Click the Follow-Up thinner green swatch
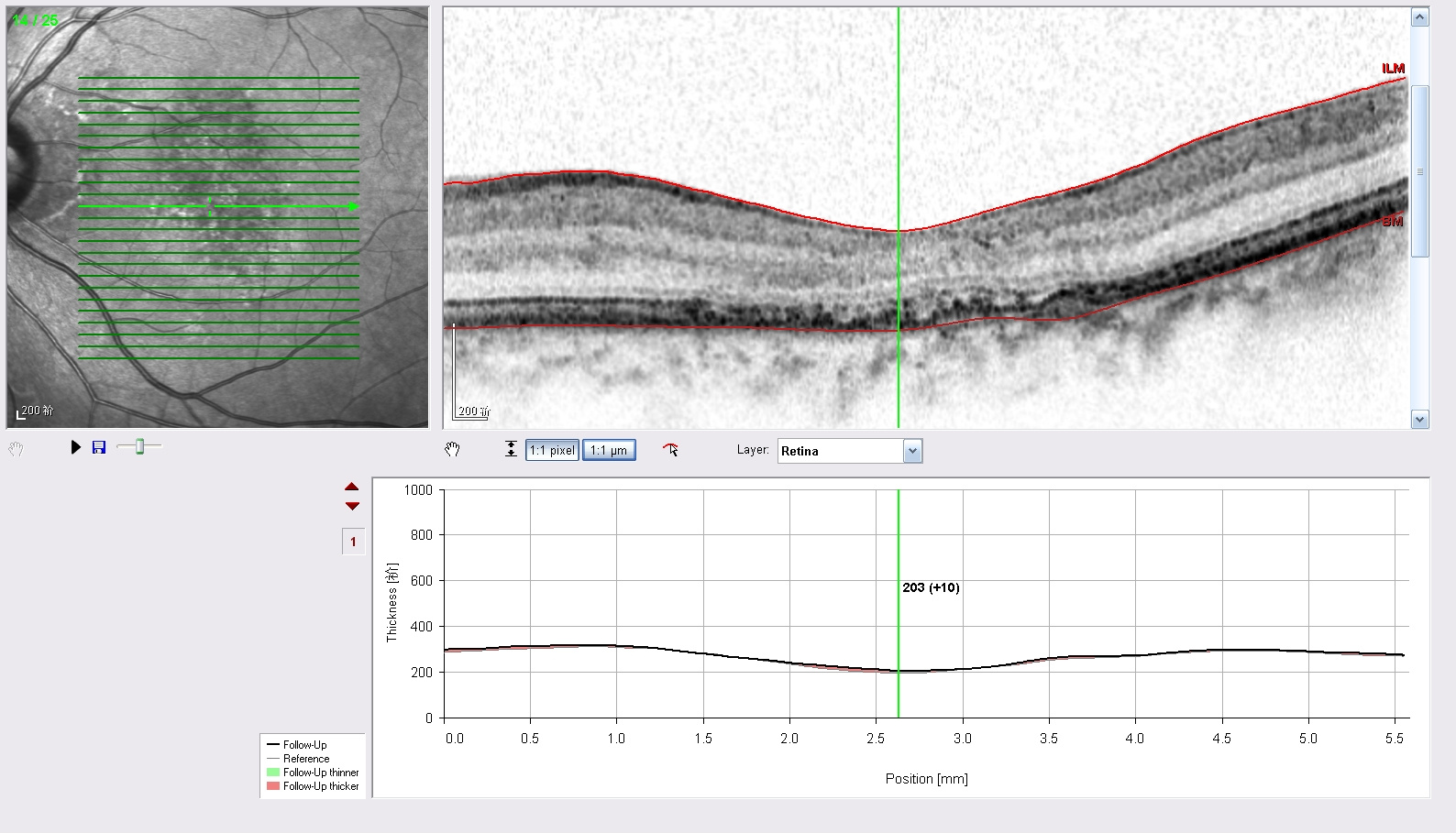Viewport: 1456px width, 833px height. (x=272, y=773)
